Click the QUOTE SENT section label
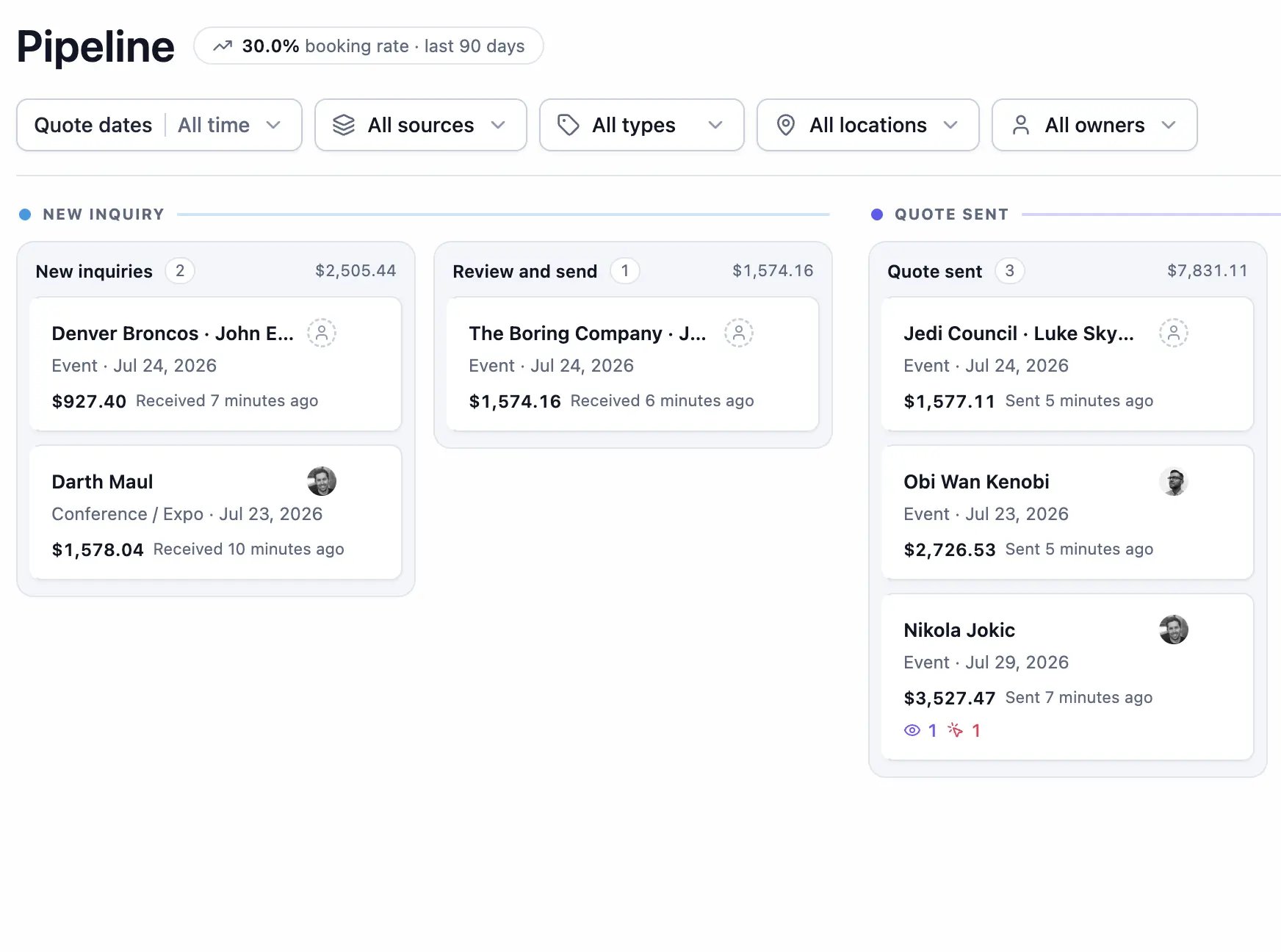The width and height of the screenshot is (1281, 952). (951, 214)
